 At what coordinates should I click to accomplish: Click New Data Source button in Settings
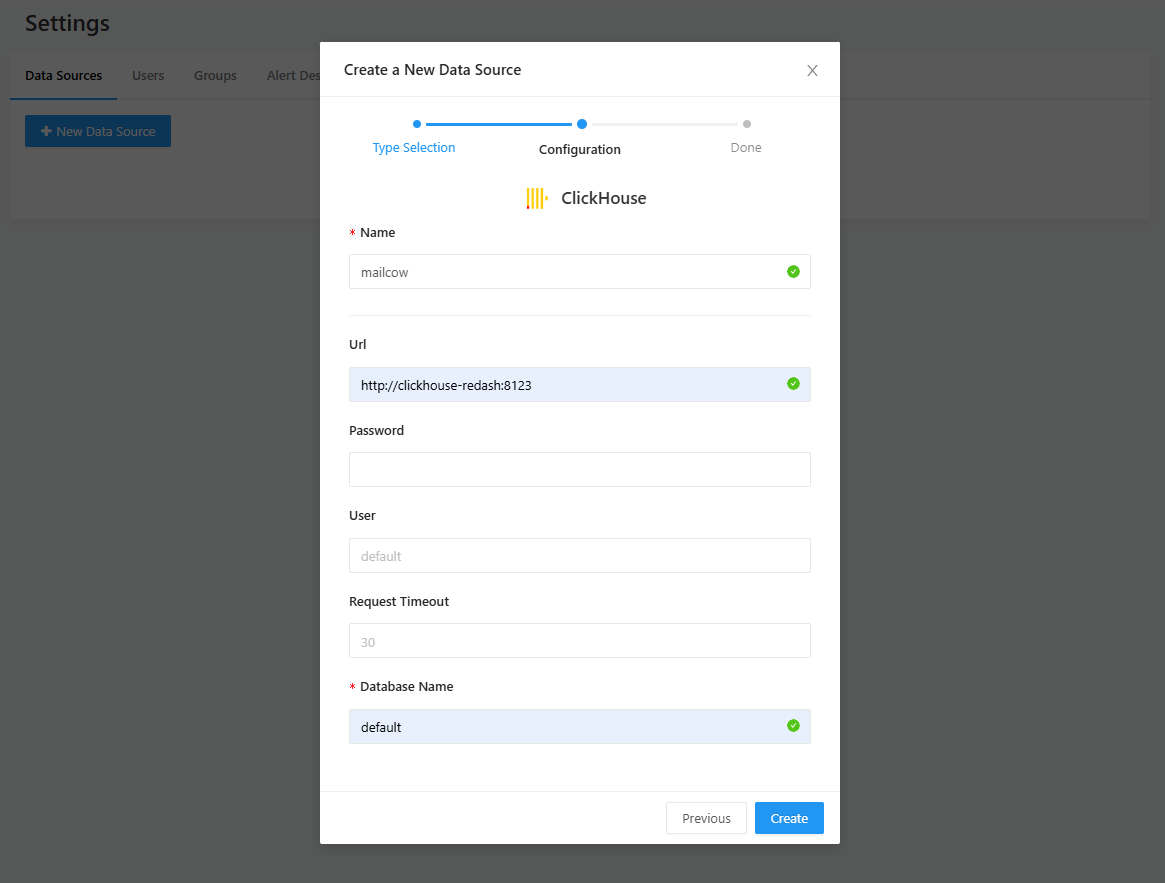98,131
